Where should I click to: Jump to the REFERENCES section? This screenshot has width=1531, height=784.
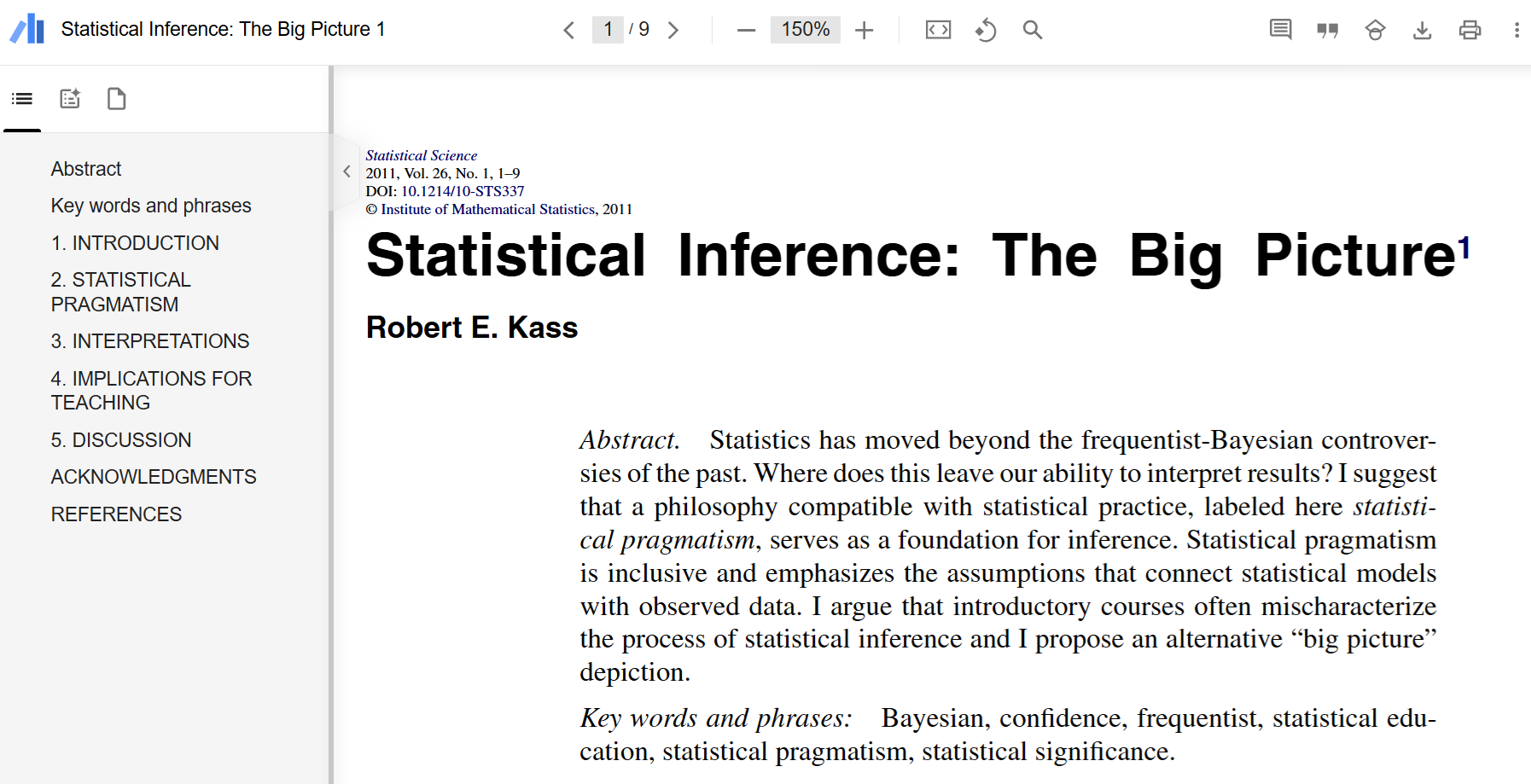[x=116, y=514]
